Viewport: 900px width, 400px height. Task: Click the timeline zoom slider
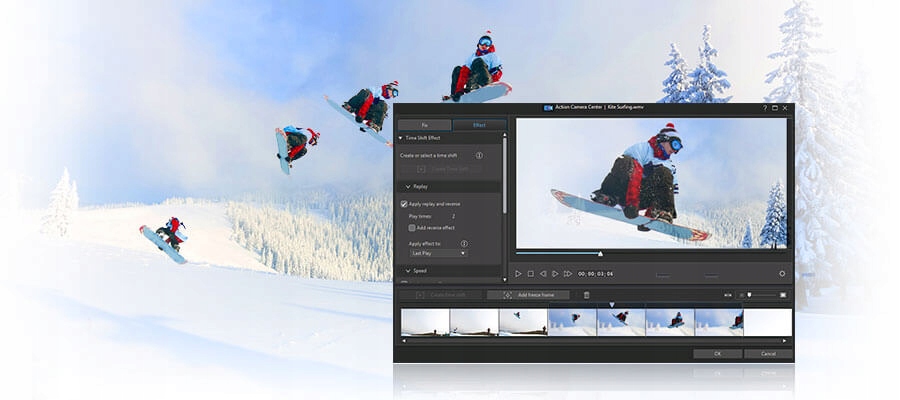point(749,295)
